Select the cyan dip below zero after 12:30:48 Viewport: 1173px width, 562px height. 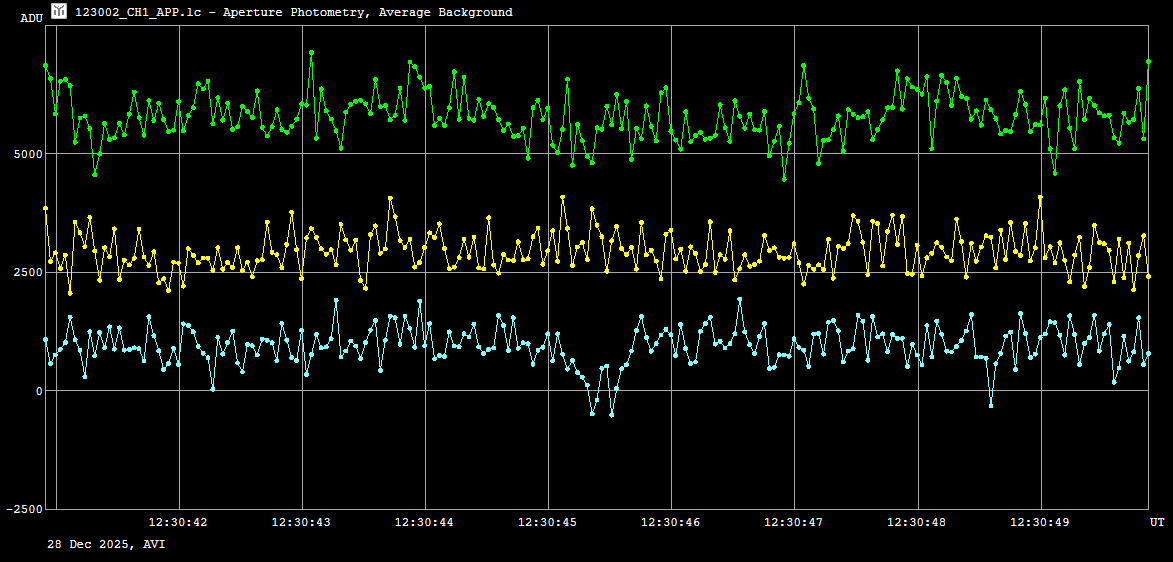(x=991, y=405)
